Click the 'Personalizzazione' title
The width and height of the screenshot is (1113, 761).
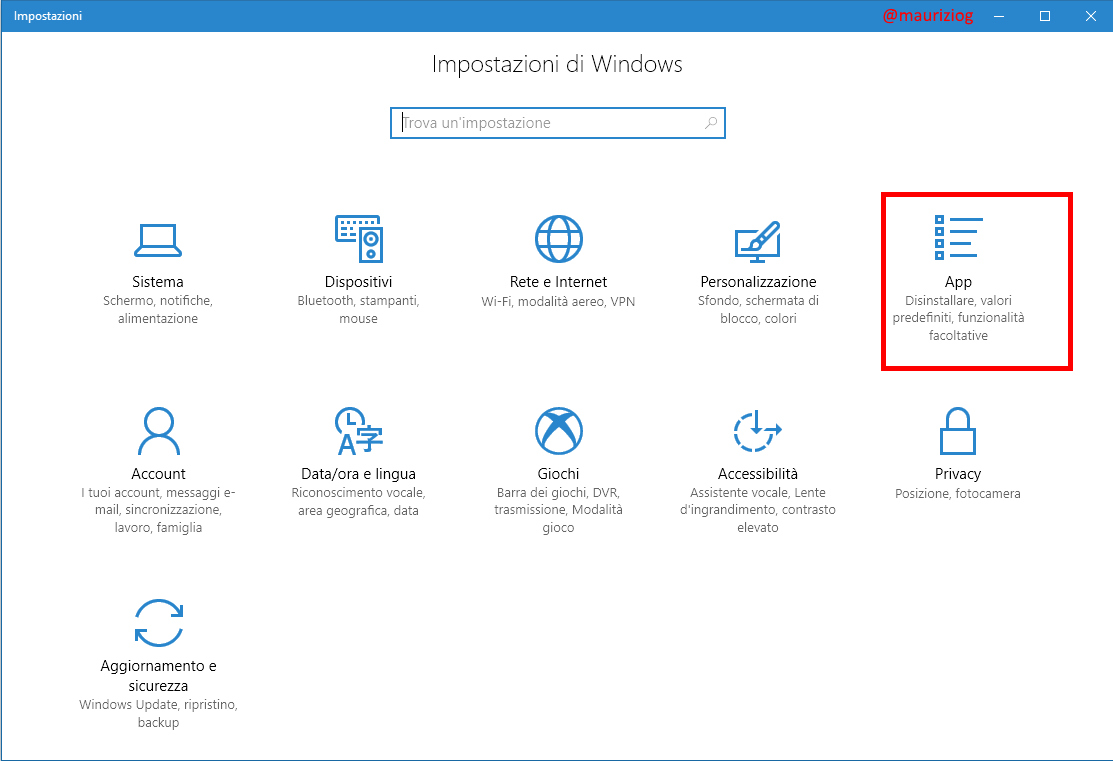758,282
